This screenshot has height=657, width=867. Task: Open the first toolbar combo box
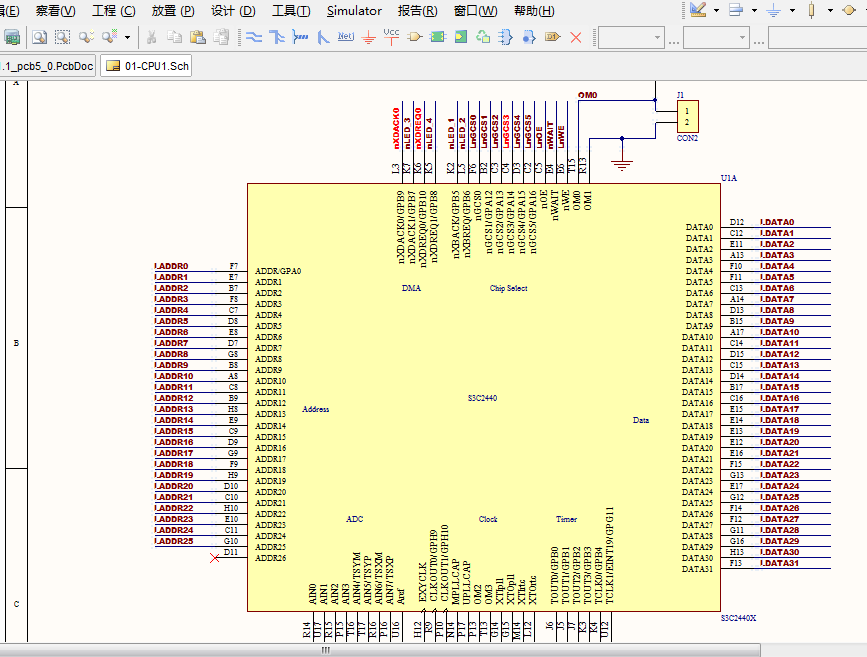coord(631,38)
